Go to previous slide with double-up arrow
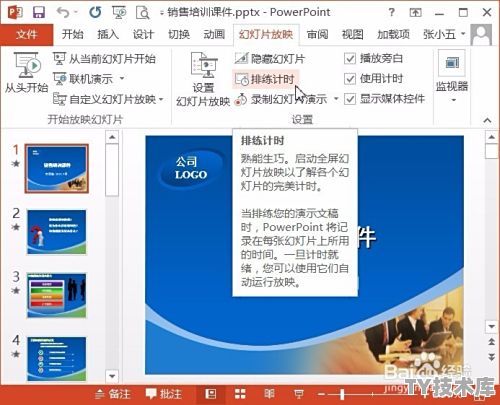Screen dimensions: 500x405 point(492,342)
